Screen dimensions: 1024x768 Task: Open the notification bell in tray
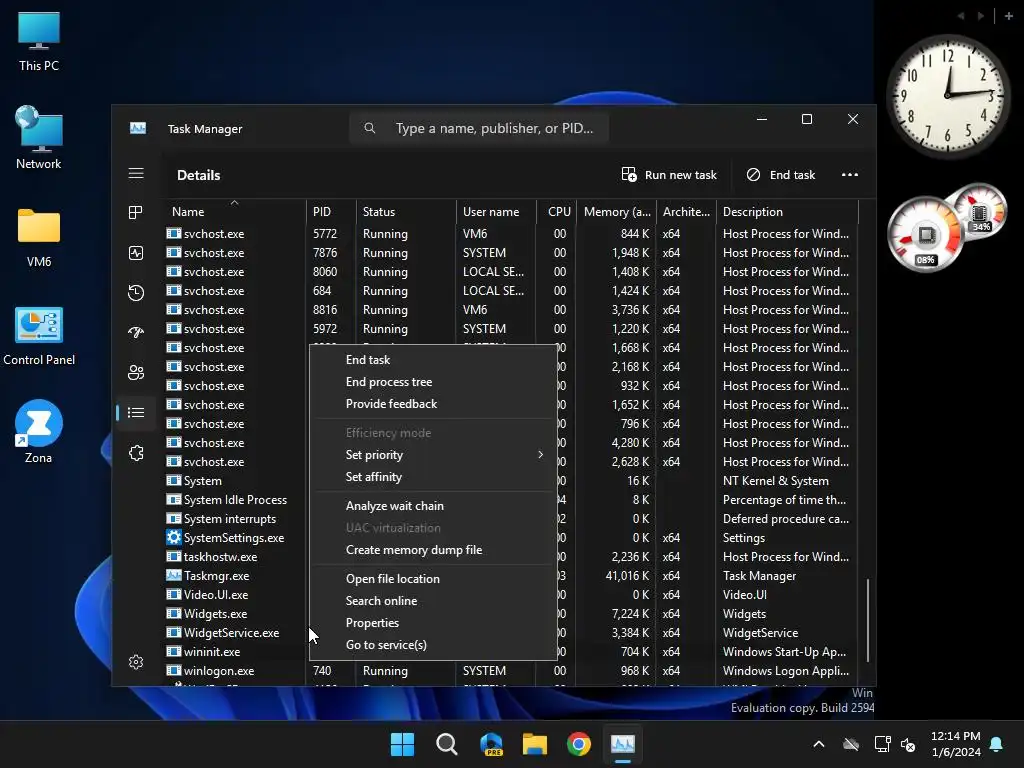click(997, 744)
